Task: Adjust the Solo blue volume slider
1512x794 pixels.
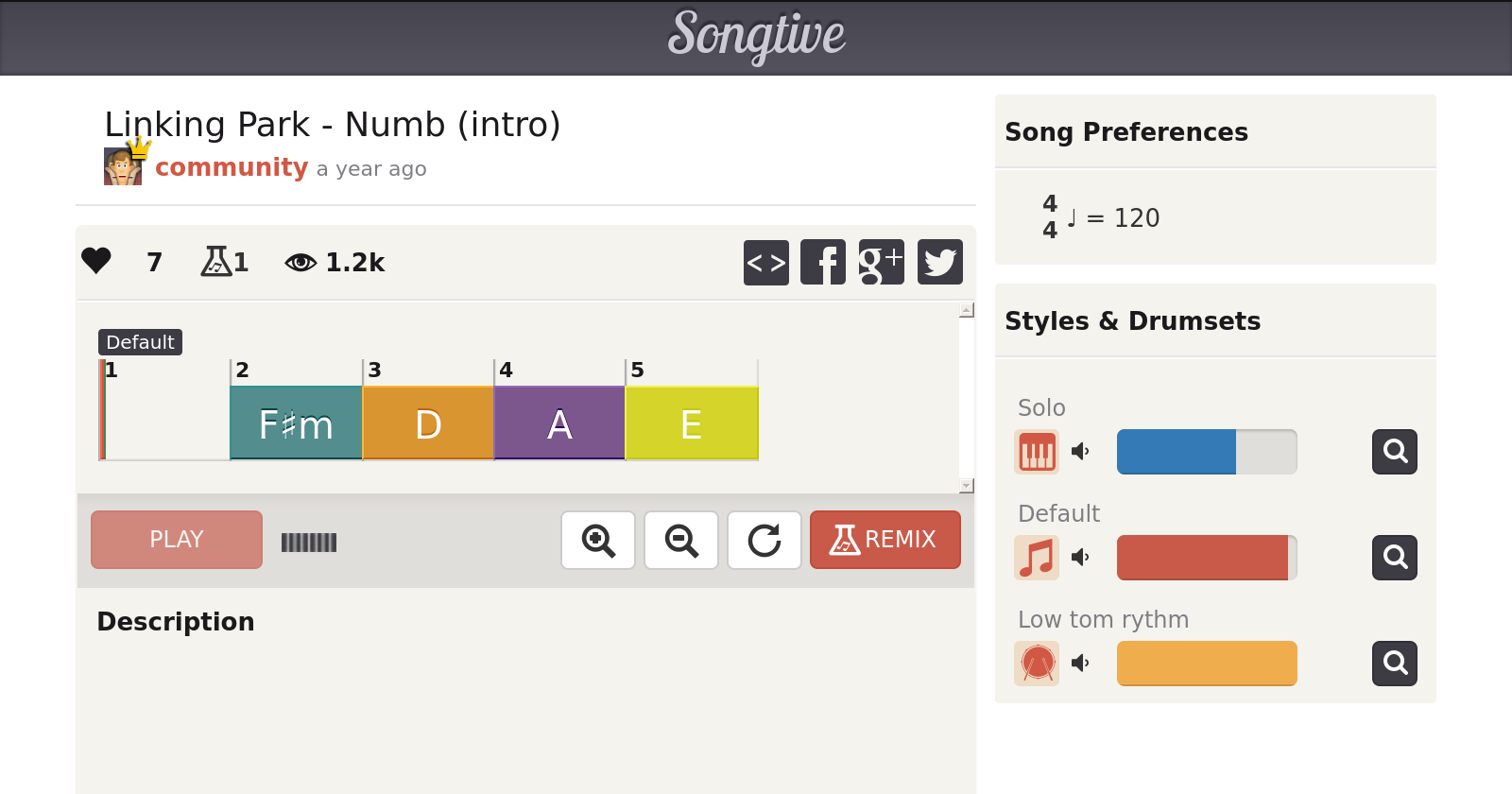Action: pyautogui.click(x=1207, y=452)
